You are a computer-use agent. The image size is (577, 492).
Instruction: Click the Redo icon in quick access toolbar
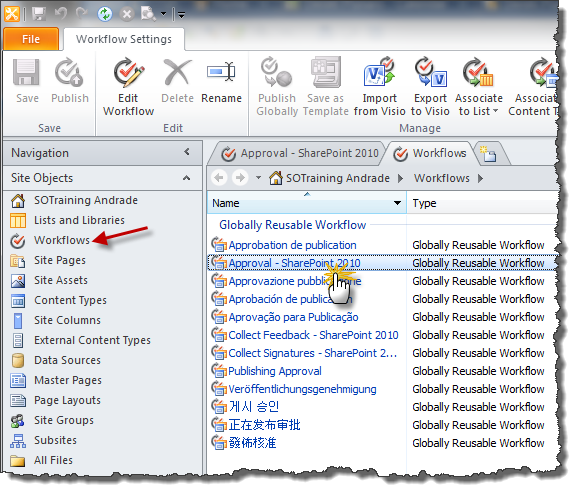click(x=81, y=14)
